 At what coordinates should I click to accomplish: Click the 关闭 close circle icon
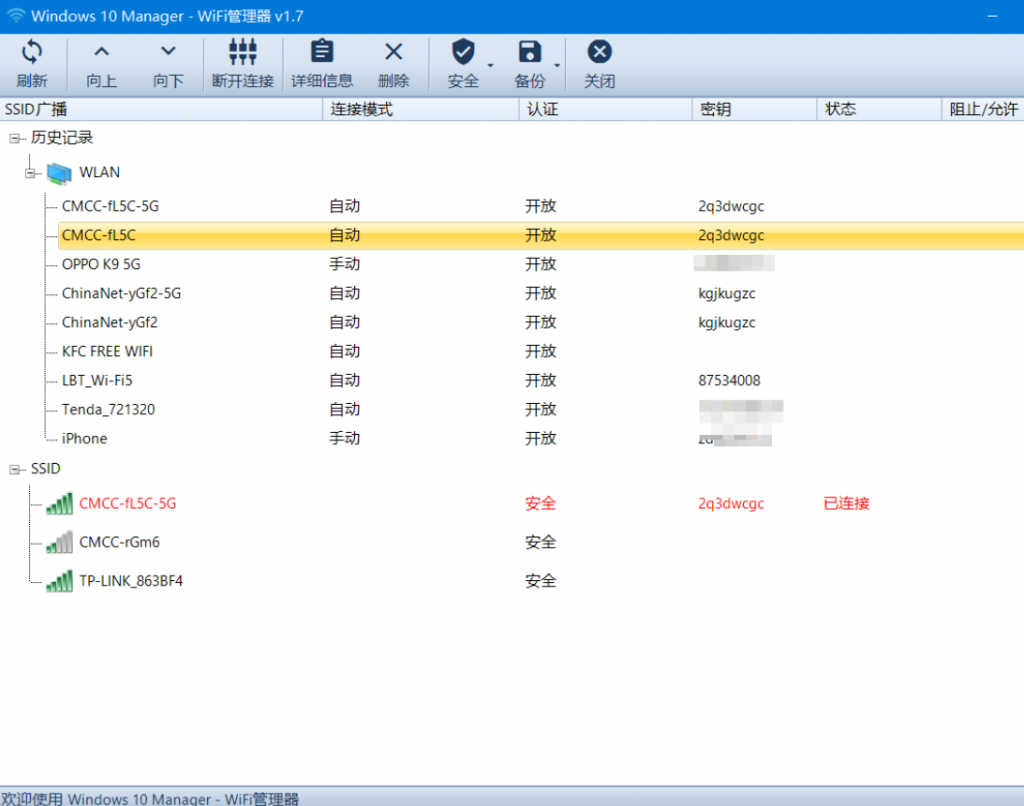tap(599, 52)
